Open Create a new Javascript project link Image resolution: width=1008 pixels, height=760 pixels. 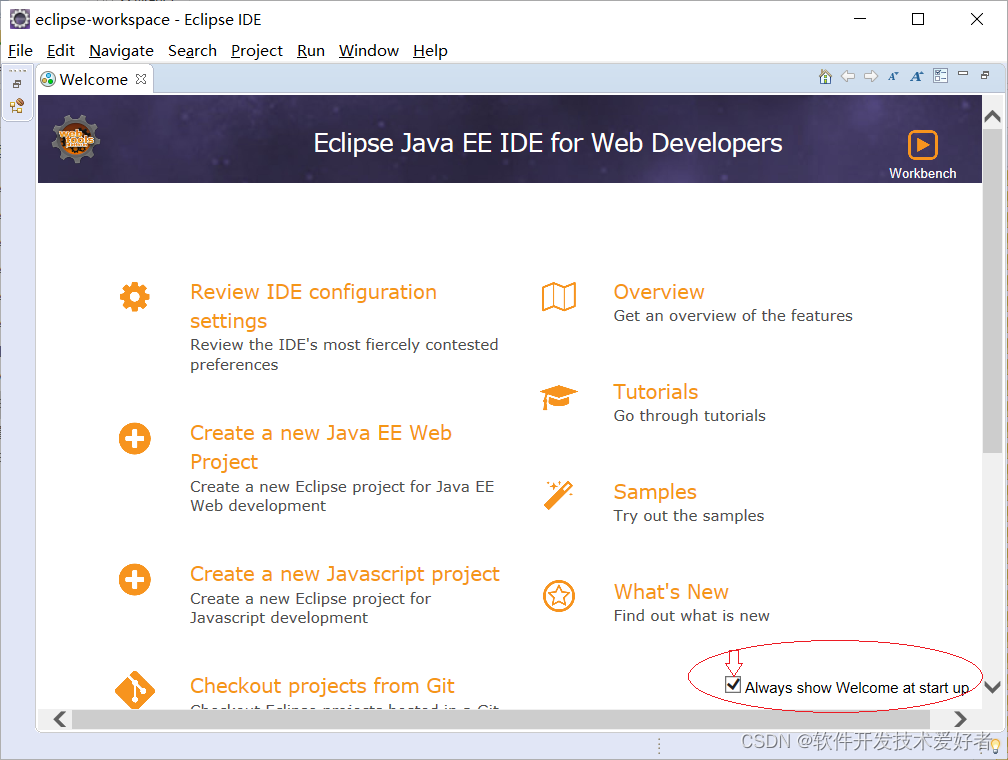click(345, 574)
